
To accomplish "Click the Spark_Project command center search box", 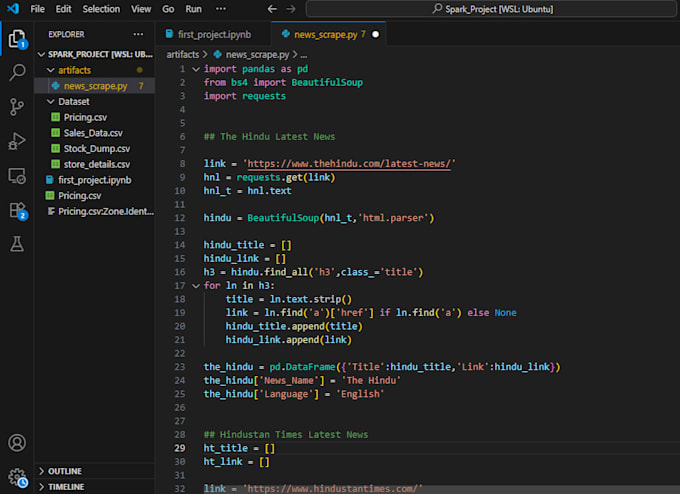I will coord(490,9).
